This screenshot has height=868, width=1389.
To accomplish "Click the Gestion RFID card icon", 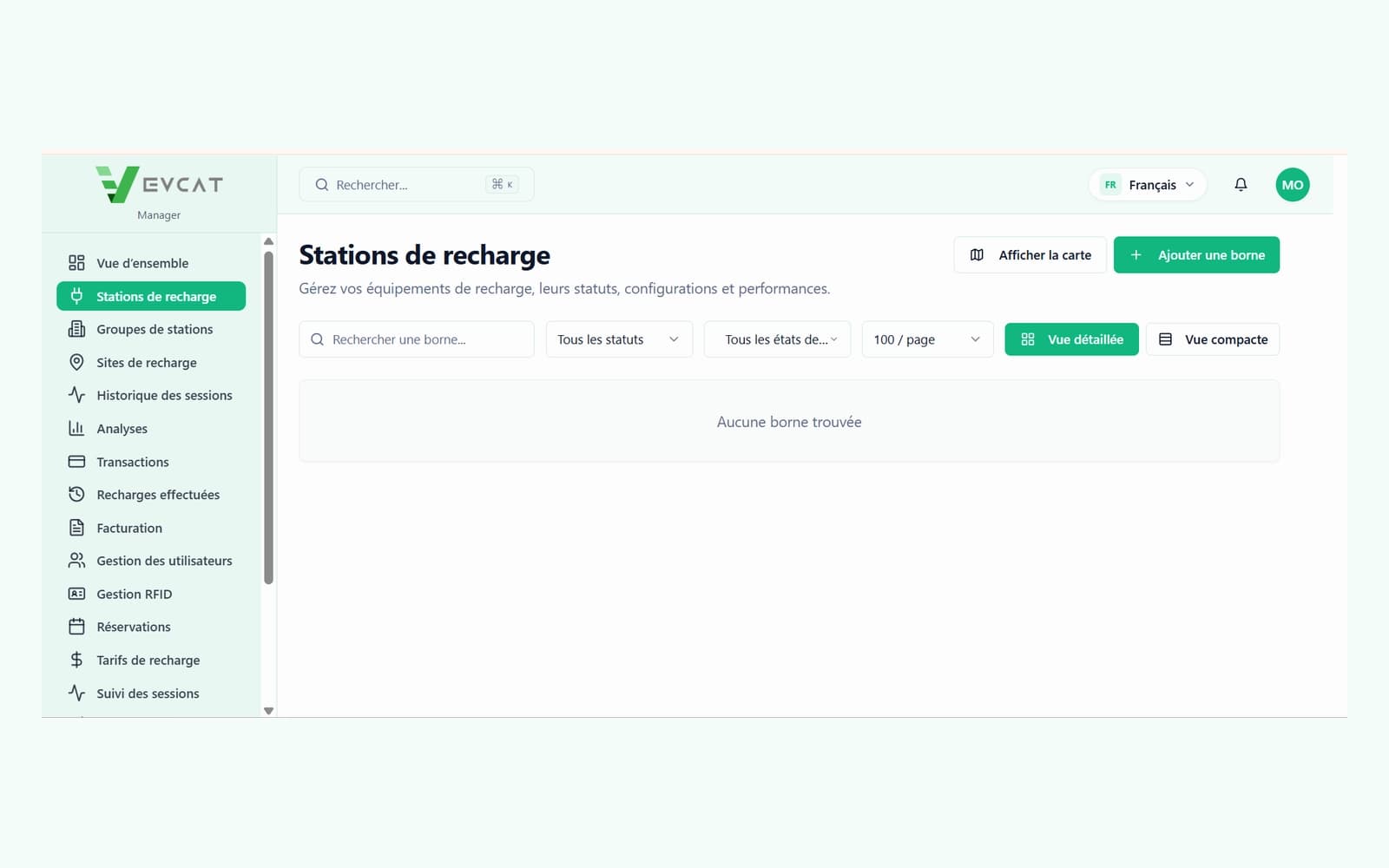I will click(x=76, y=594).
